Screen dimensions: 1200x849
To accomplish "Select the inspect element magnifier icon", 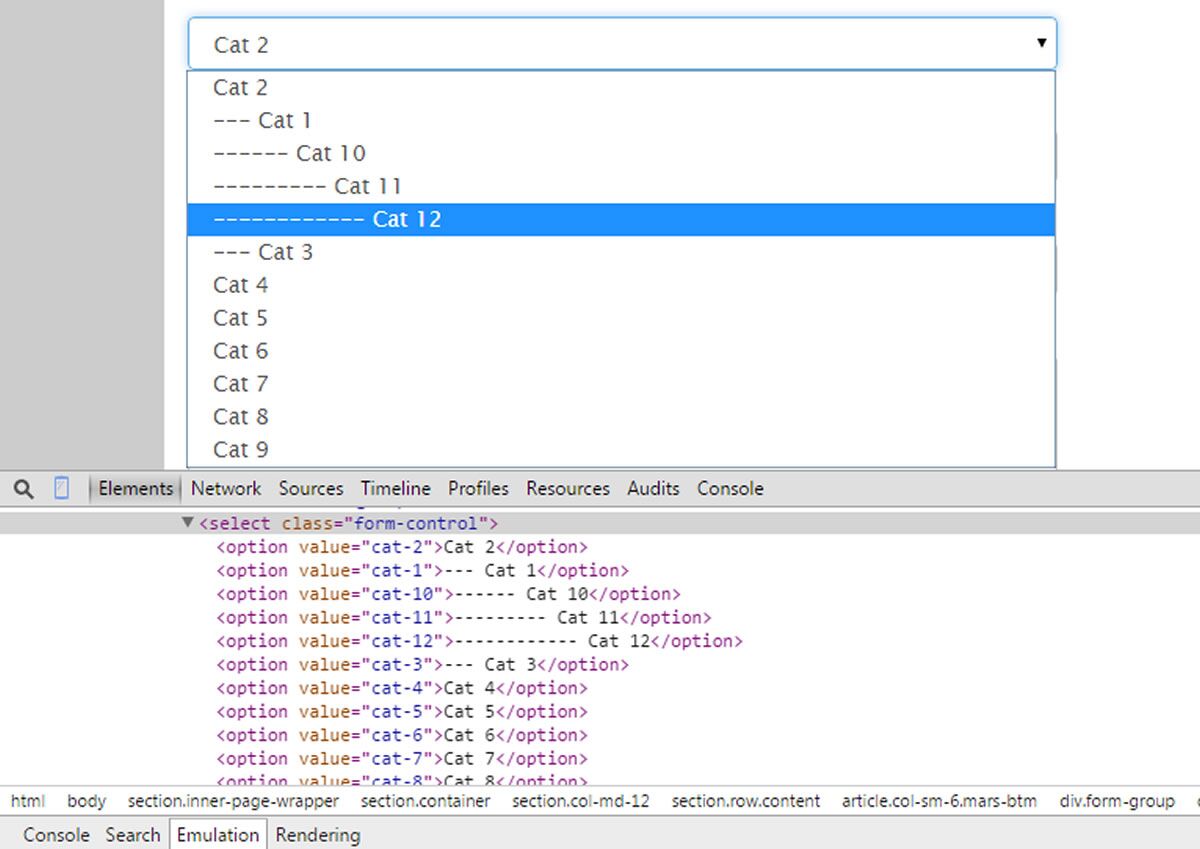I will pyautogui.click(x=23, y=488).
